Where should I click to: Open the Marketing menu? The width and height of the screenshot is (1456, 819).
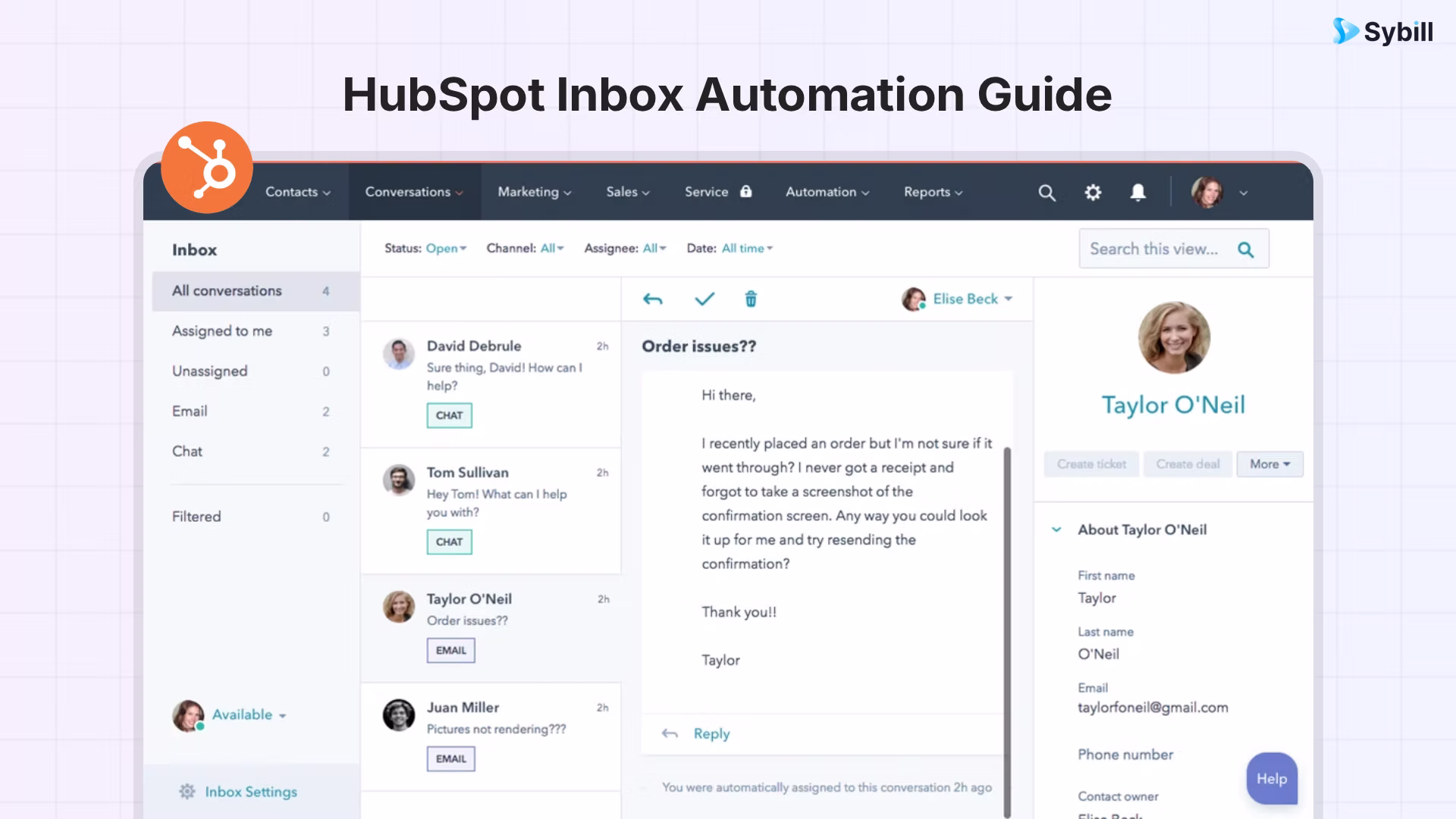tap(535, 193)
